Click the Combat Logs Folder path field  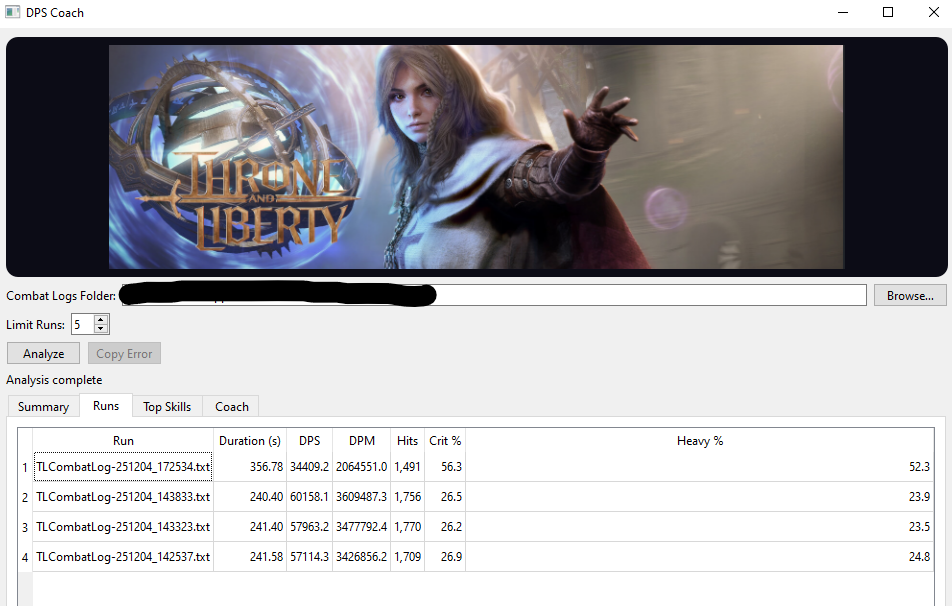point(494,295)
